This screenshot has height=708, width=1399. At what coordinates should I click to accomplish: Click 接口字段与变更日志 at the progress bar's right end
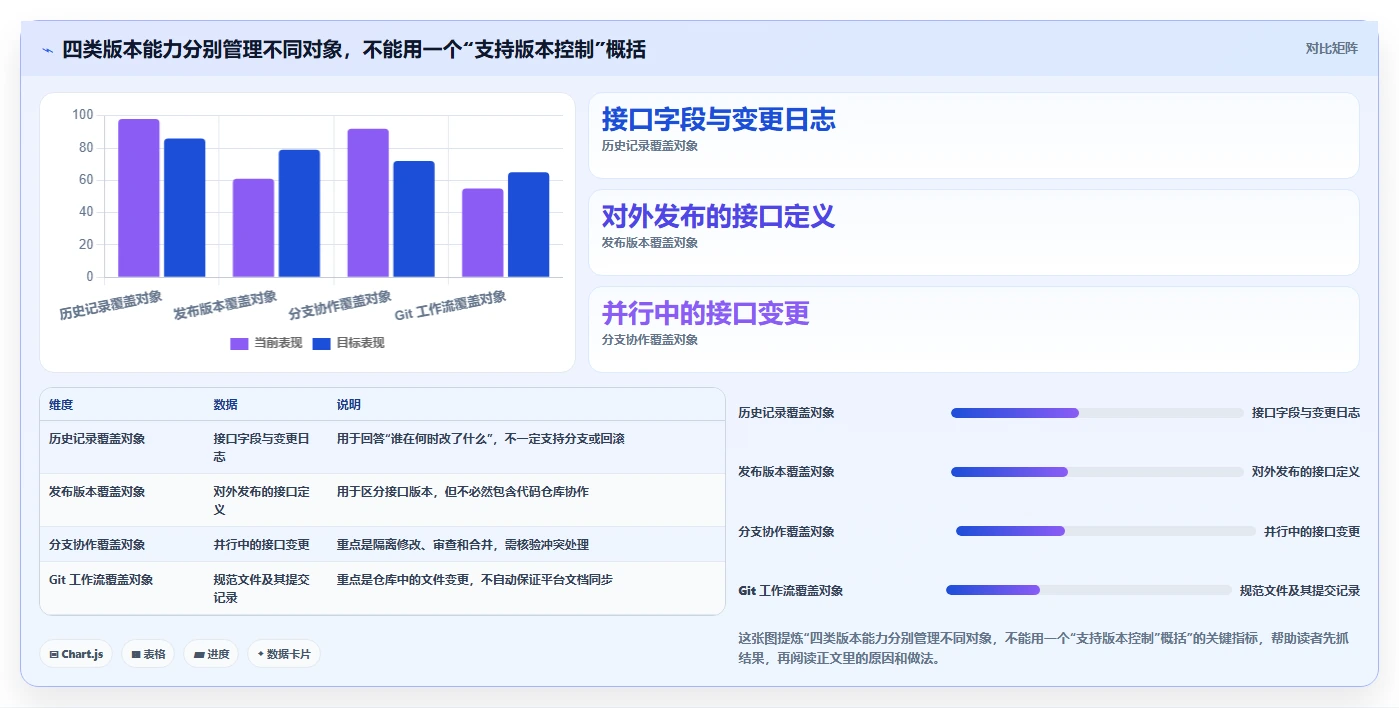point(1306,413)
